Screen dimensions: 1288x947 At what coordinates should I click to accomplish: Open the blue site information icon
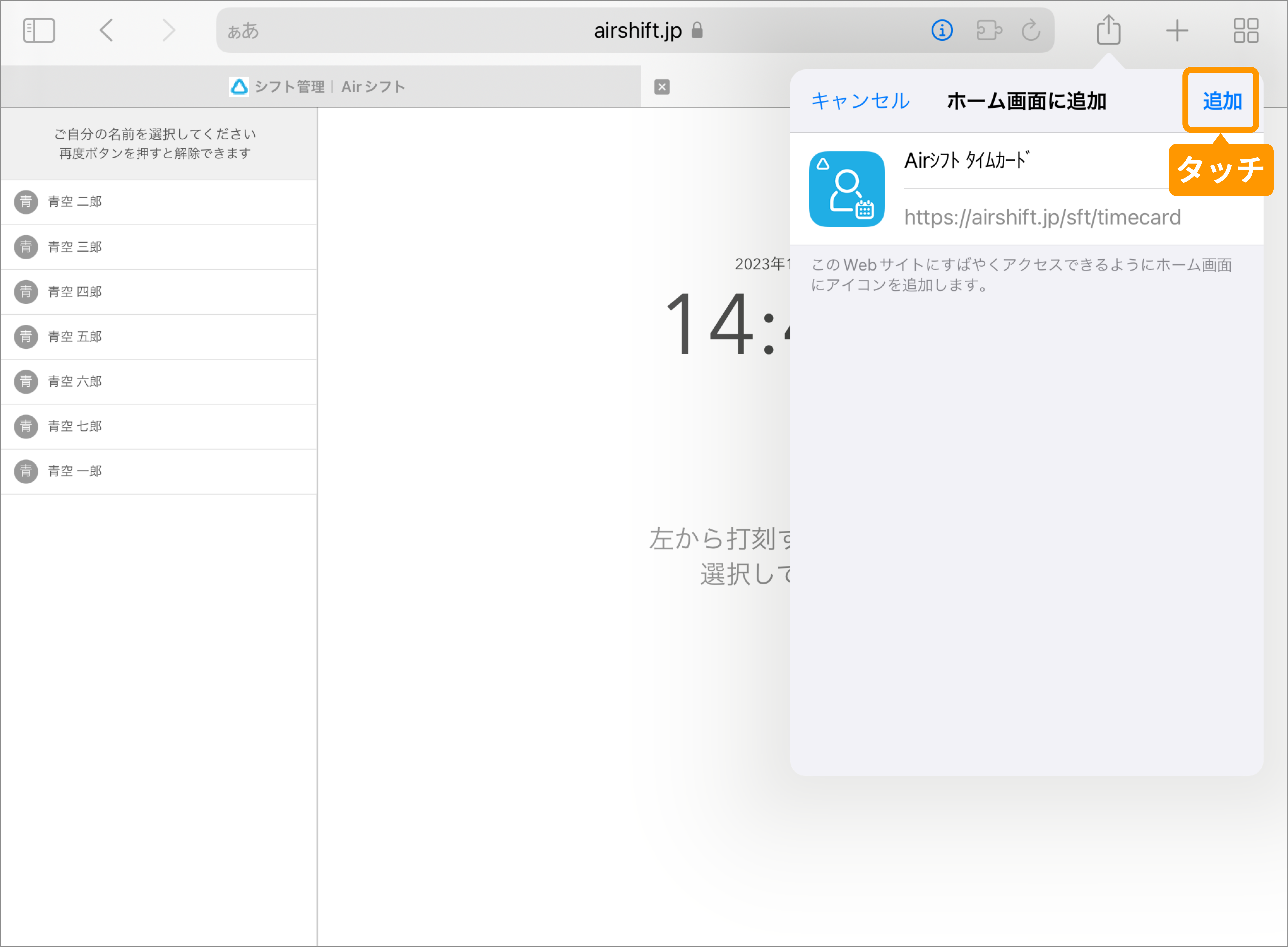tap(942, 30)
